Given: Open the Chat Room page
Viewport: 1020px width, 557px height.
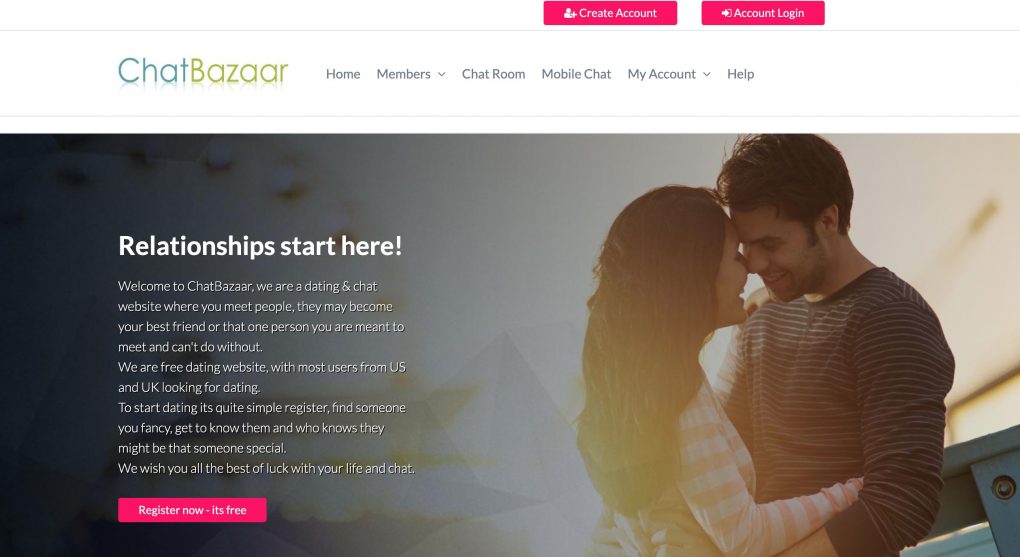Looking at the screenshot, I should point(493,74).
